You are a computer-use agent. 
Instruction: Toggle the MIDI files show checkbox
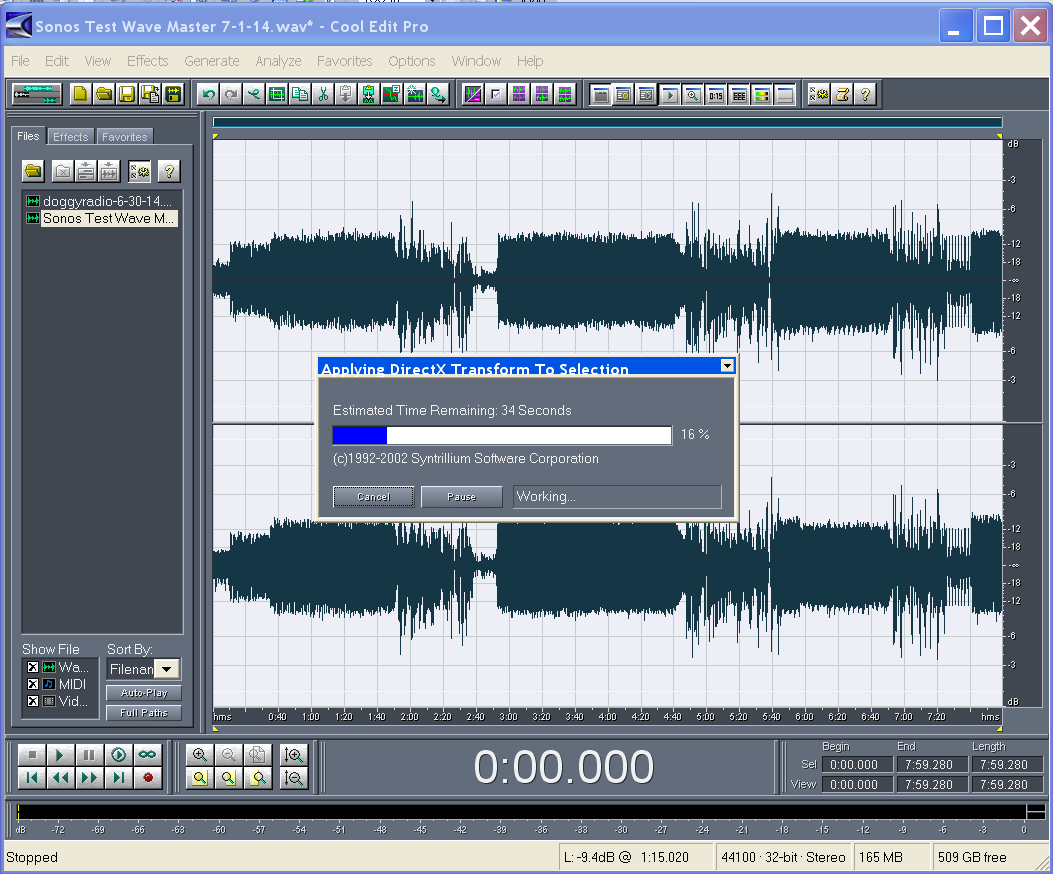32,684
